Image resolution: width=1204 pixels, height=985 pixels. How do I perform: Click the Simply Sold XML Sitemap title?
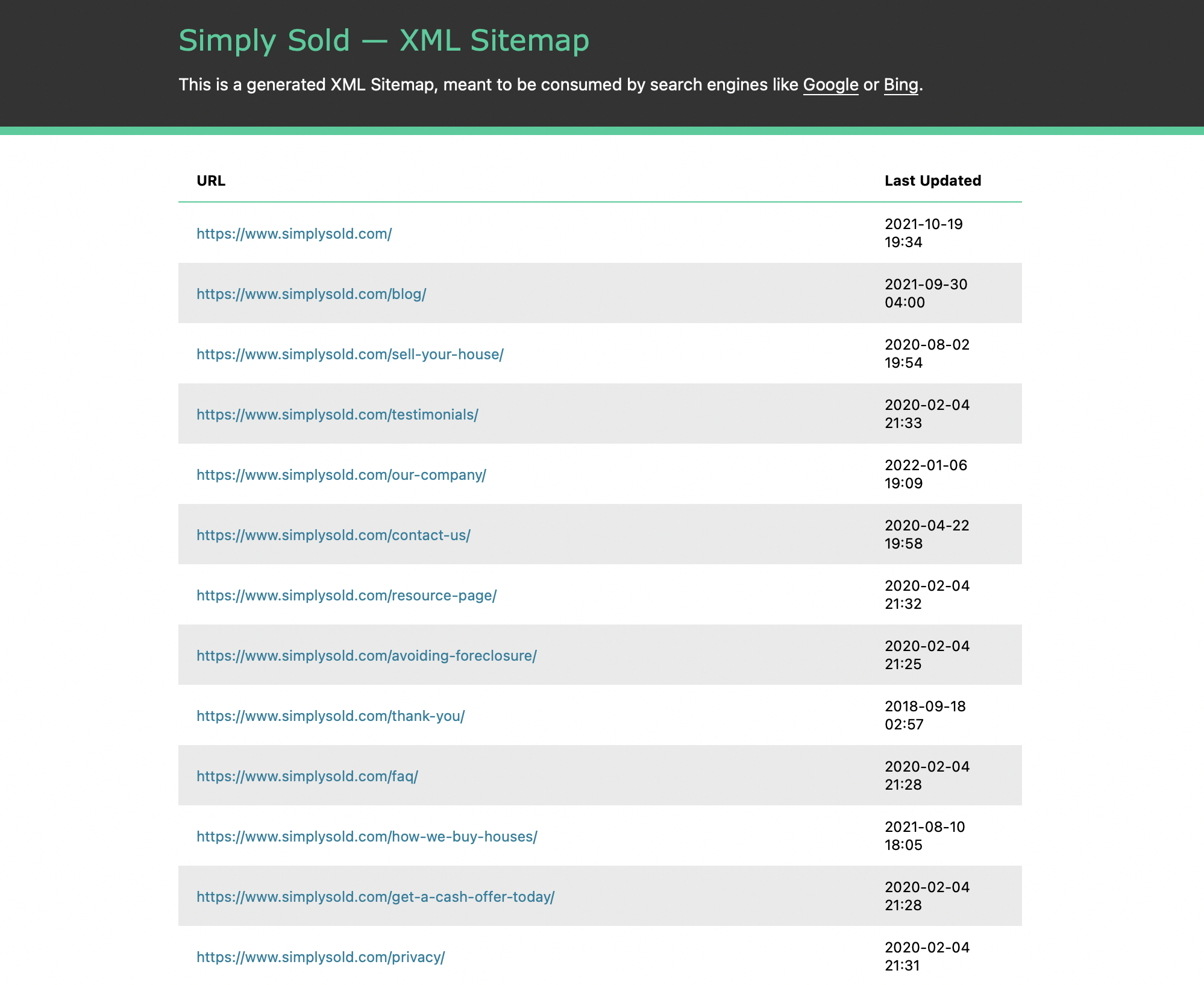point(384,41)
